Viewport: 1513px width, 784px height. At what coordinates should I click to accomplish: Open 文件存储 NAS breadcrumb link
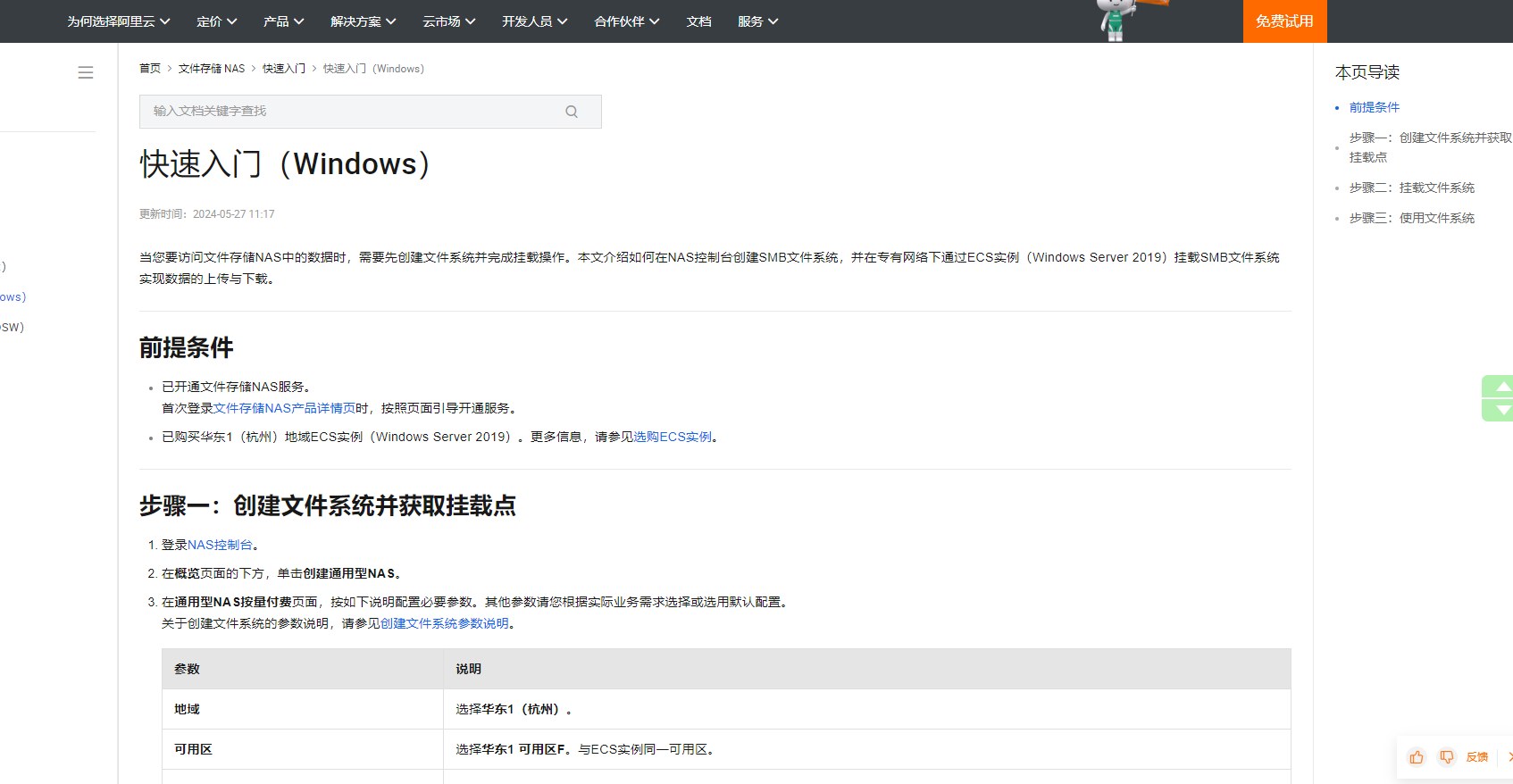point(212,69)
